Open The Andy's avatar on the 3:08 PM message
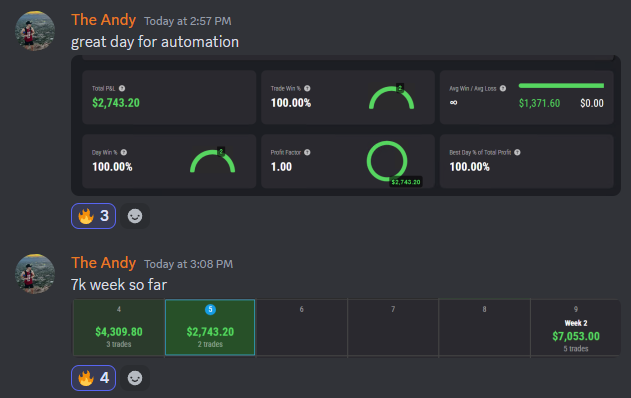Screen dimensions: 631x398 click(35, 274)
